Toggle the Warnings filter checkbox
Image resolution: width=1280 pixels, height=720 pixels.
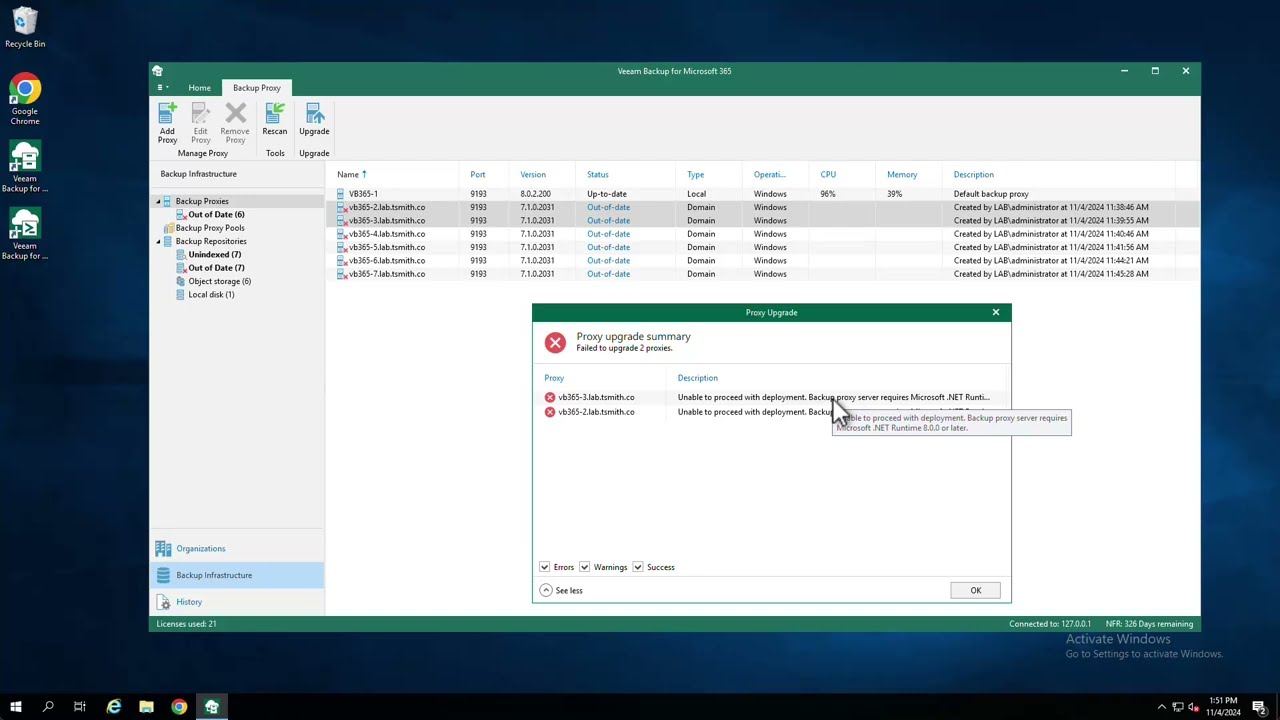pos(584,567)
